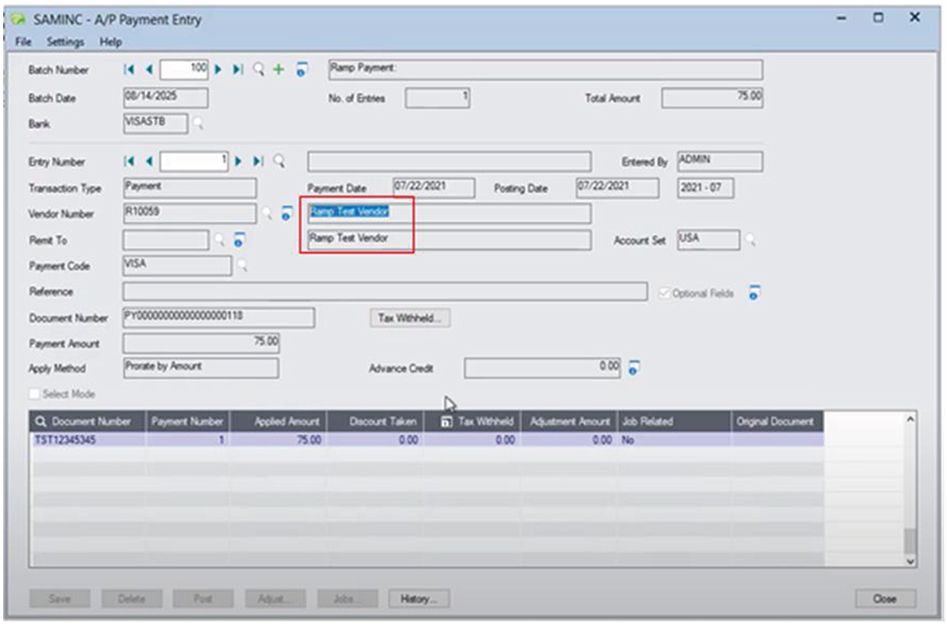The width and height of the screenshot is (947, 625).
Task: Open the Apply Method dropdown
Action: (x=201, y=368)
